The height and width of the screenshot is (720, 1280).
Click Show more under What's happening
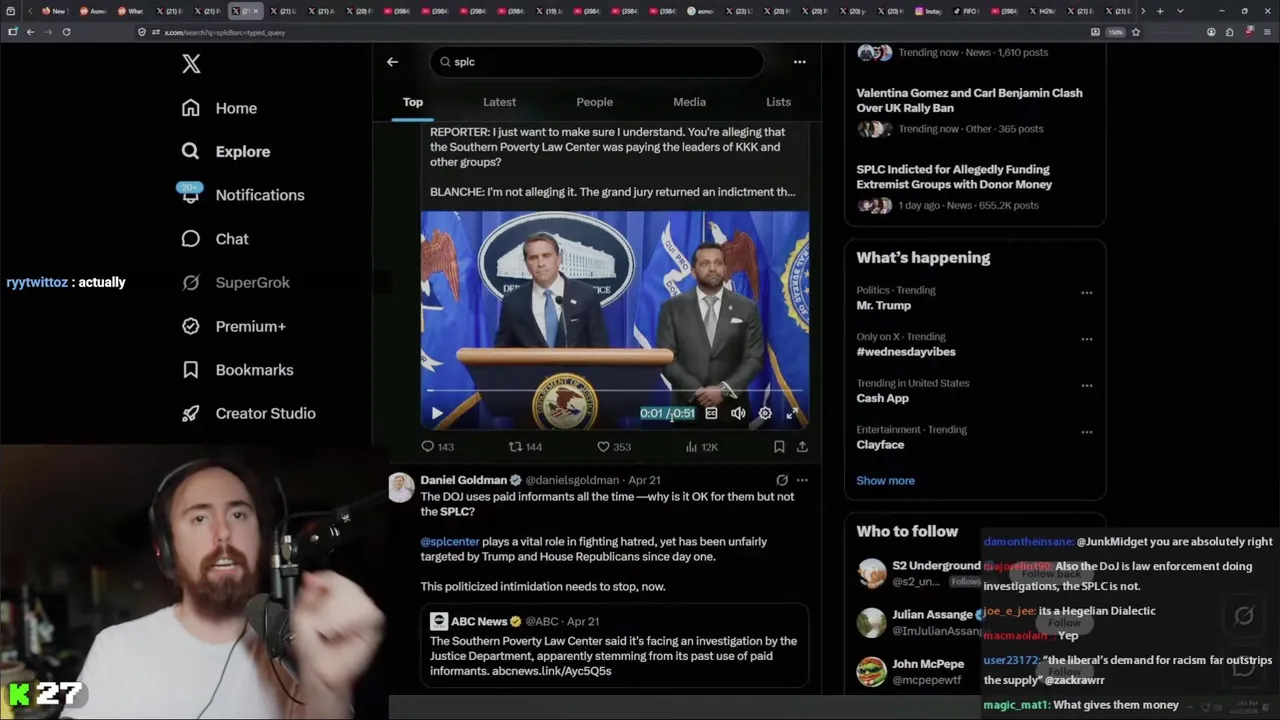[x=885, y=481]
